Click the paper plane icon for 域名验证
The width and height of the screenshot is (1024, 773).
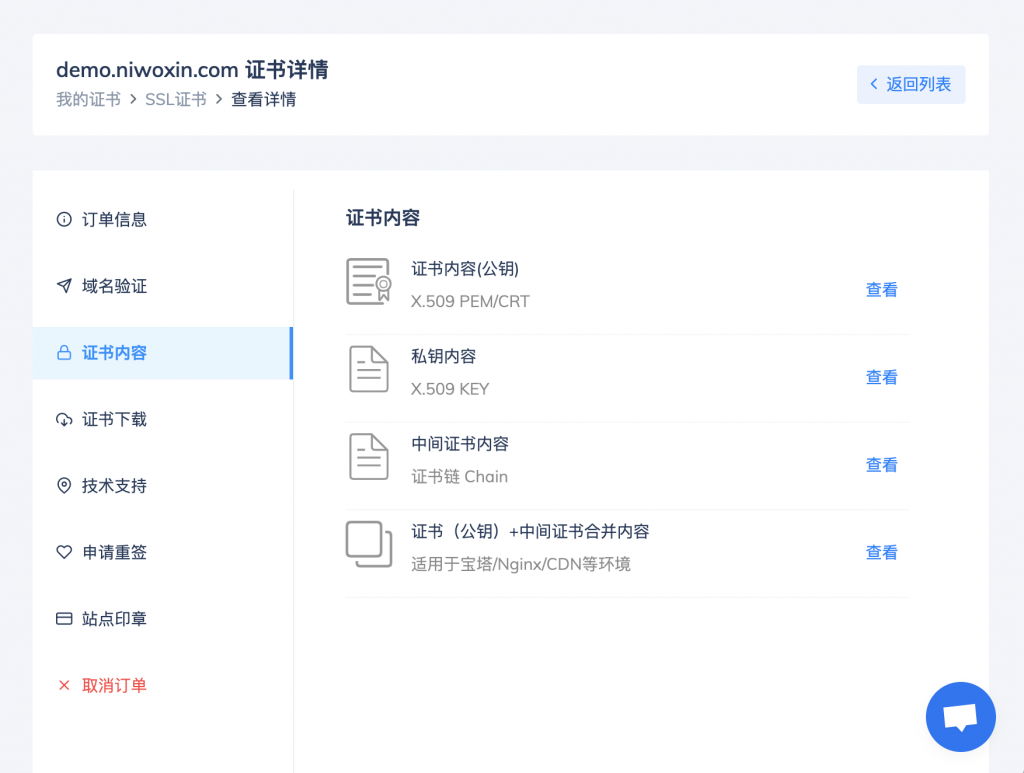64,287
